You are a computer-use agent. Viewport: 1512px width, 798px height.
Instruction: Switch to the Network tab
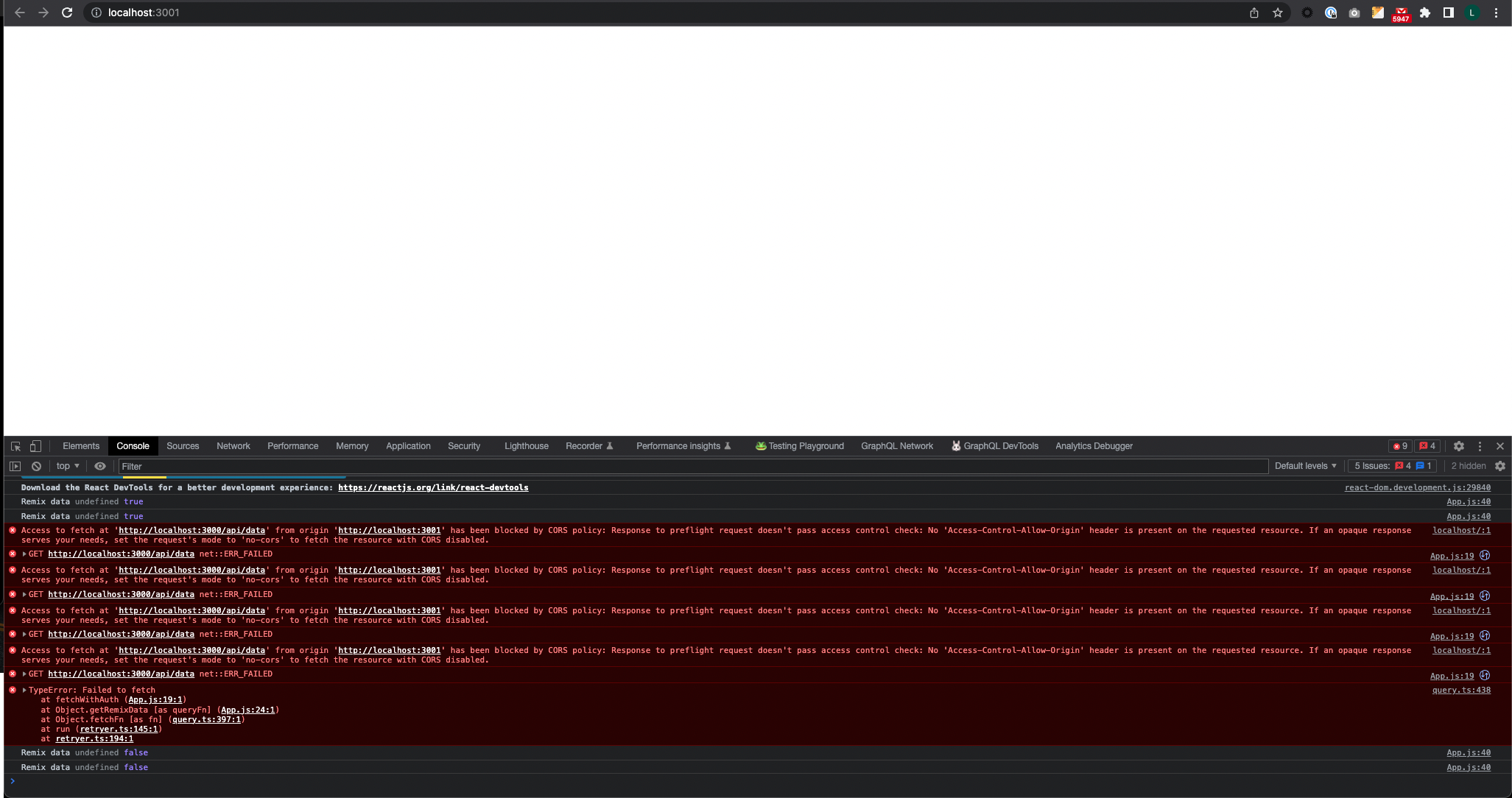point(233,446)
